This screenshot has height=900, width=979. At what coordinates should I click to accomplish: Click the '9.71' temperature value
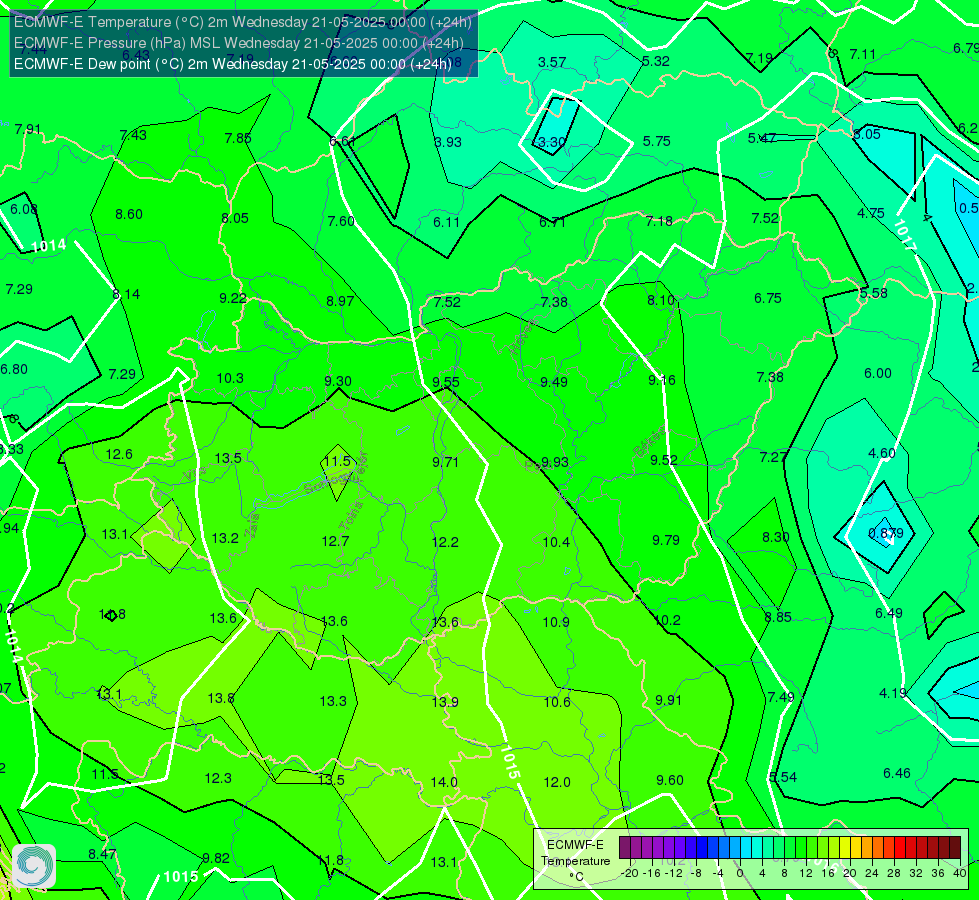[x=445, y=462]
